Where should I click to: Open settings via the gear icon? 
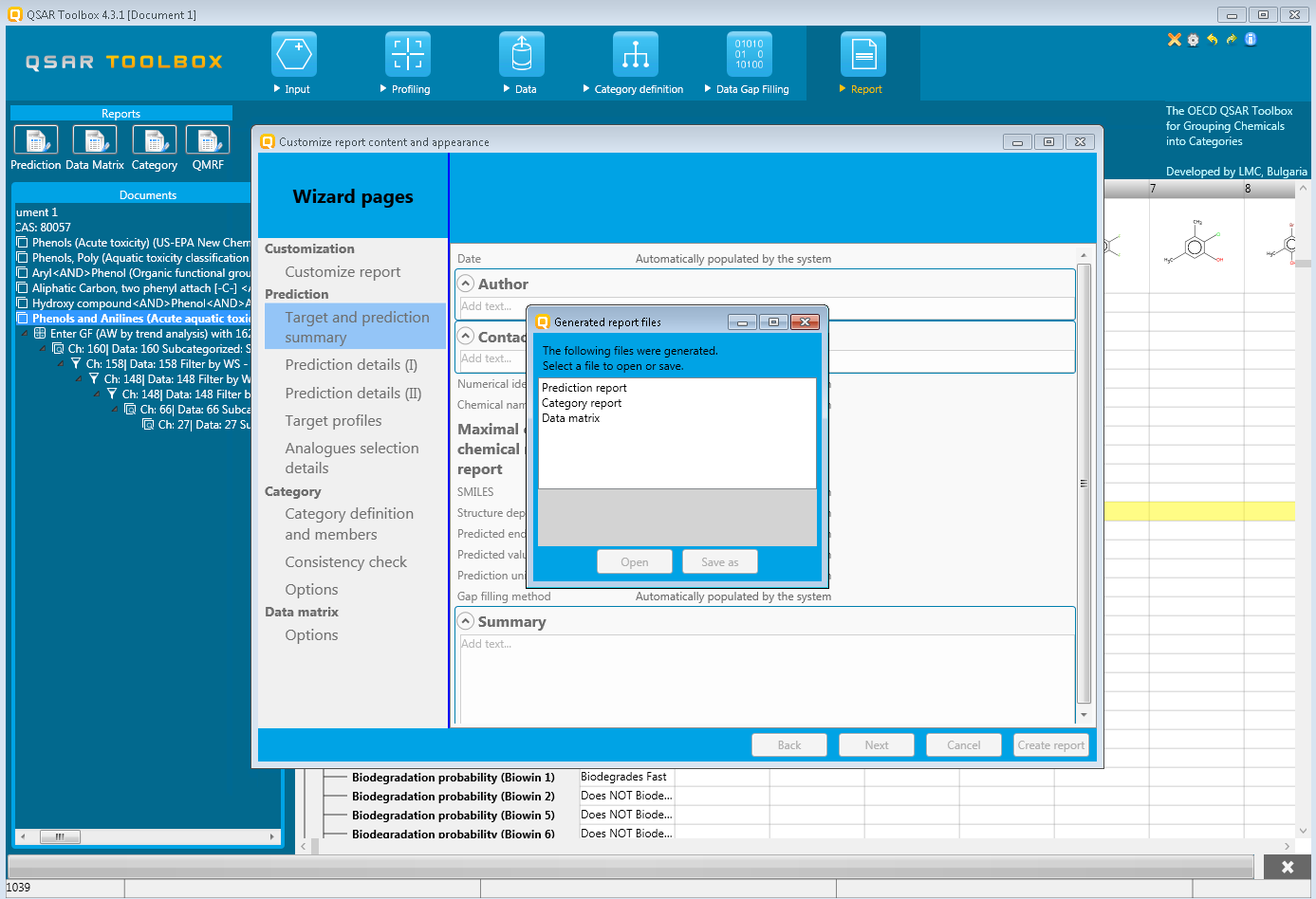[1193, 40]
